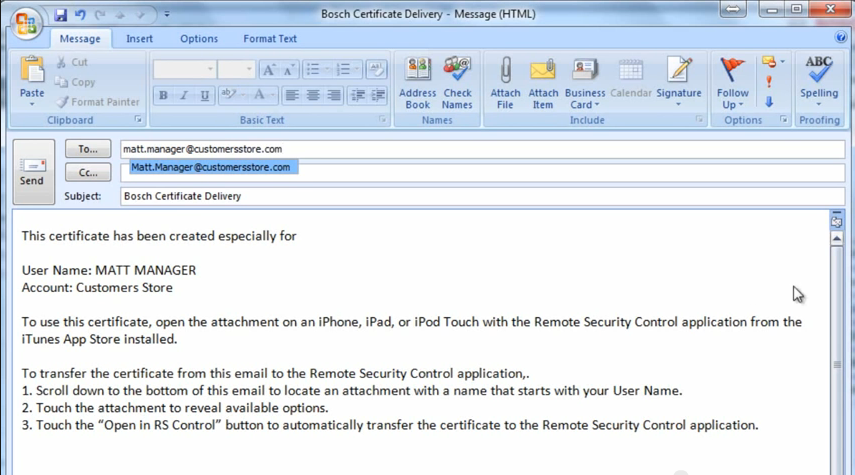Toggle align text left

pos(292,95)
